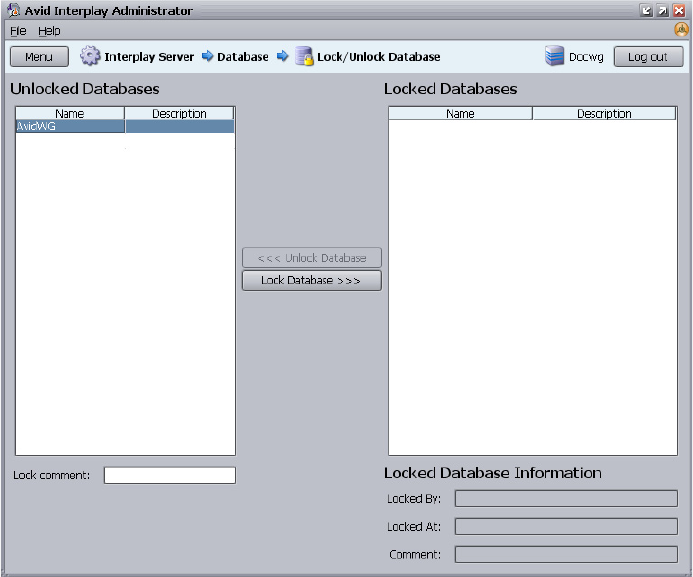Click the blue arrow before Database breadcrumb
This screenshot has width=693, height=577.
click(x=207, y=56)
